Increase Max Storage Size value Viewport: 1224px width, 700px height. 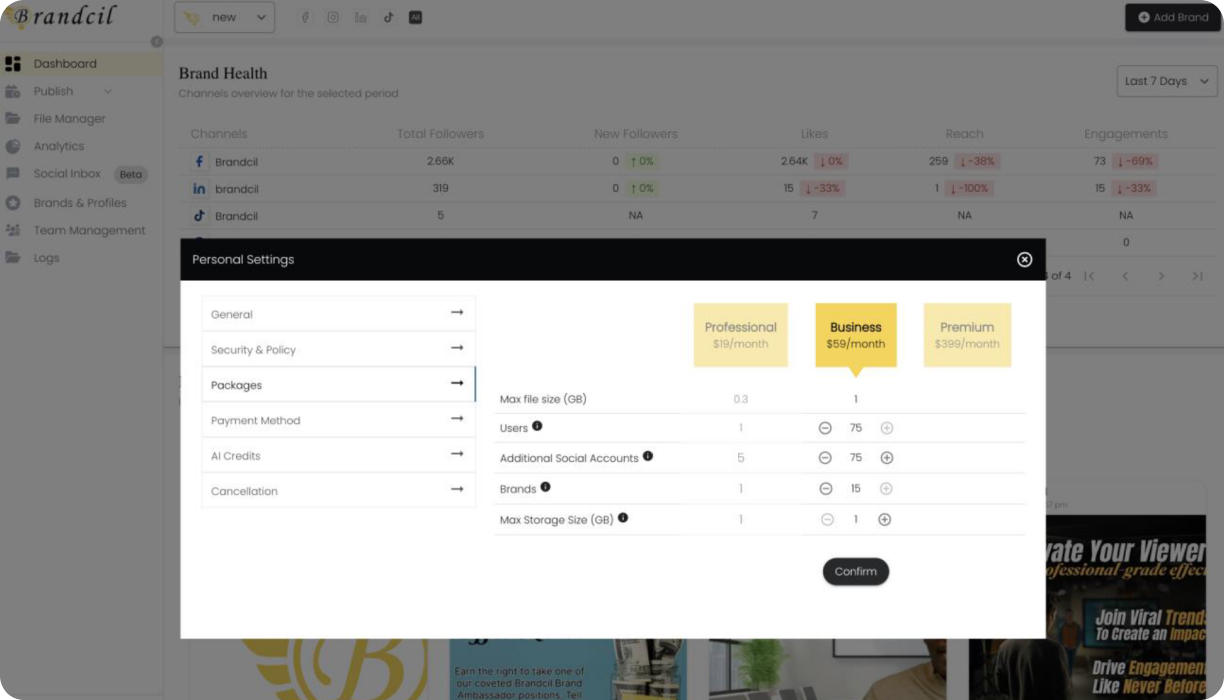884,520
